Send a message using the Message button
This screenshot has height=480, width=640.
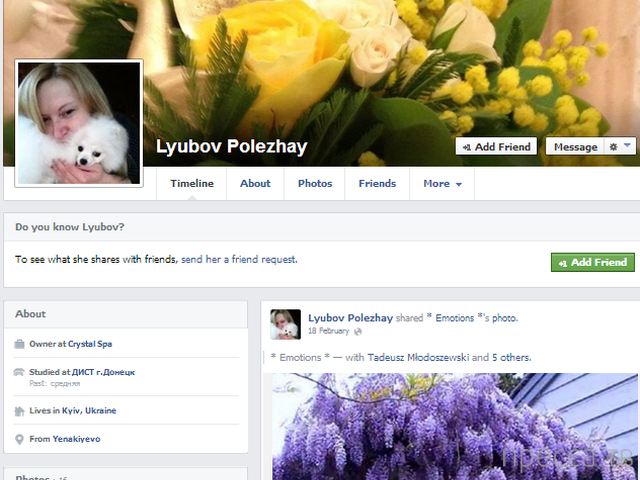[x=574, y=147]
